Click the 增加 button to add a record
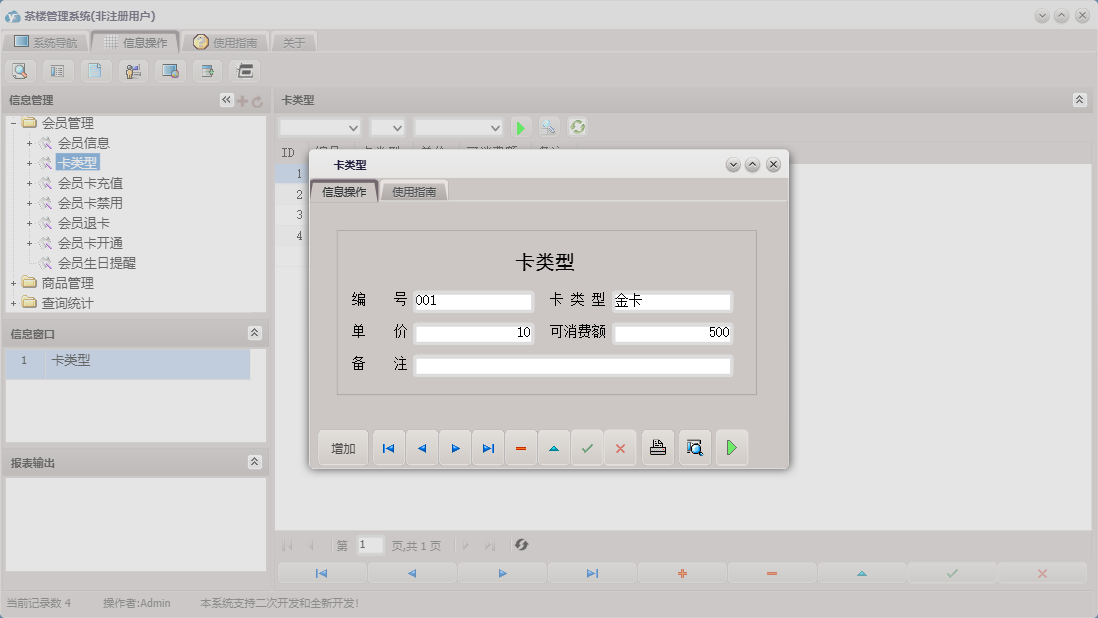Screen dimensions: 1098x618 (x=342, y=447)
